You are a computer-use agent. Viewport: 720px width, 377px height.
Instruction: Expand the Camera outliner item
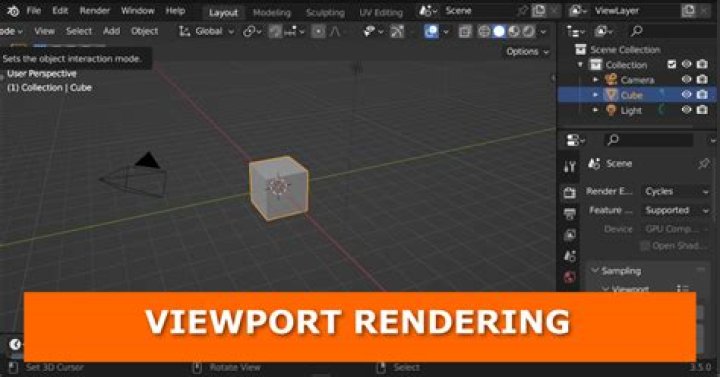[x=596, y=80]
